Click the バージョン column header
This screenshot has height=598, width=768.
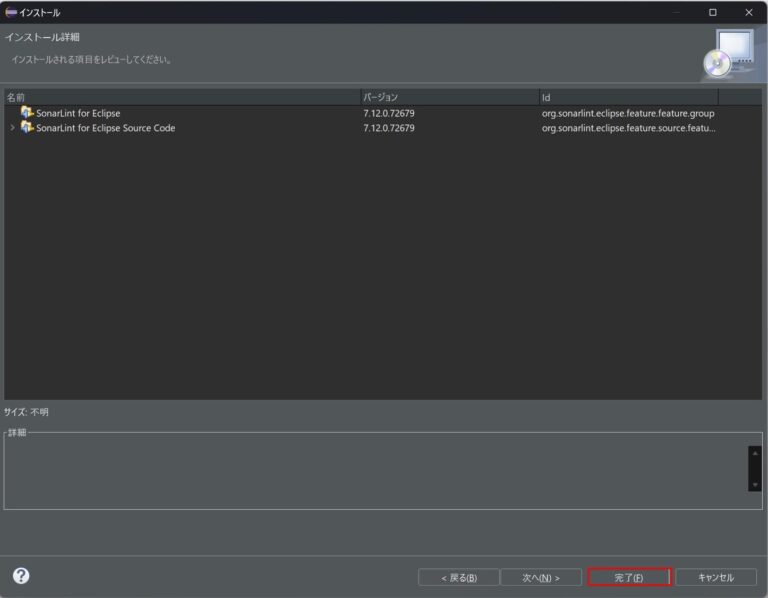click(448, 97)
